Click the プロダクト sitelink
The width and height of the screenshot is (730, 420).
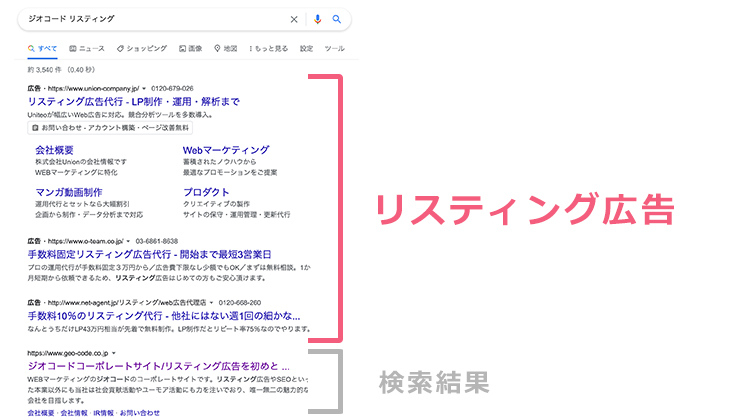207,192
